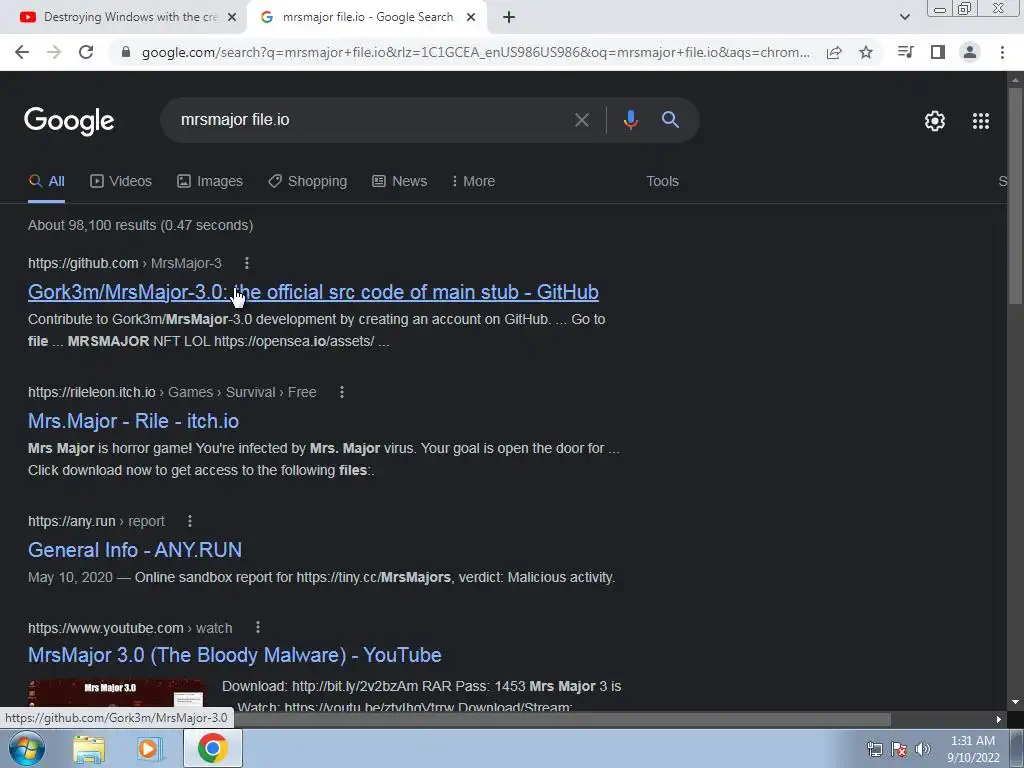Switch to Shopping results
1024x768 pixels.
point(308,181)
